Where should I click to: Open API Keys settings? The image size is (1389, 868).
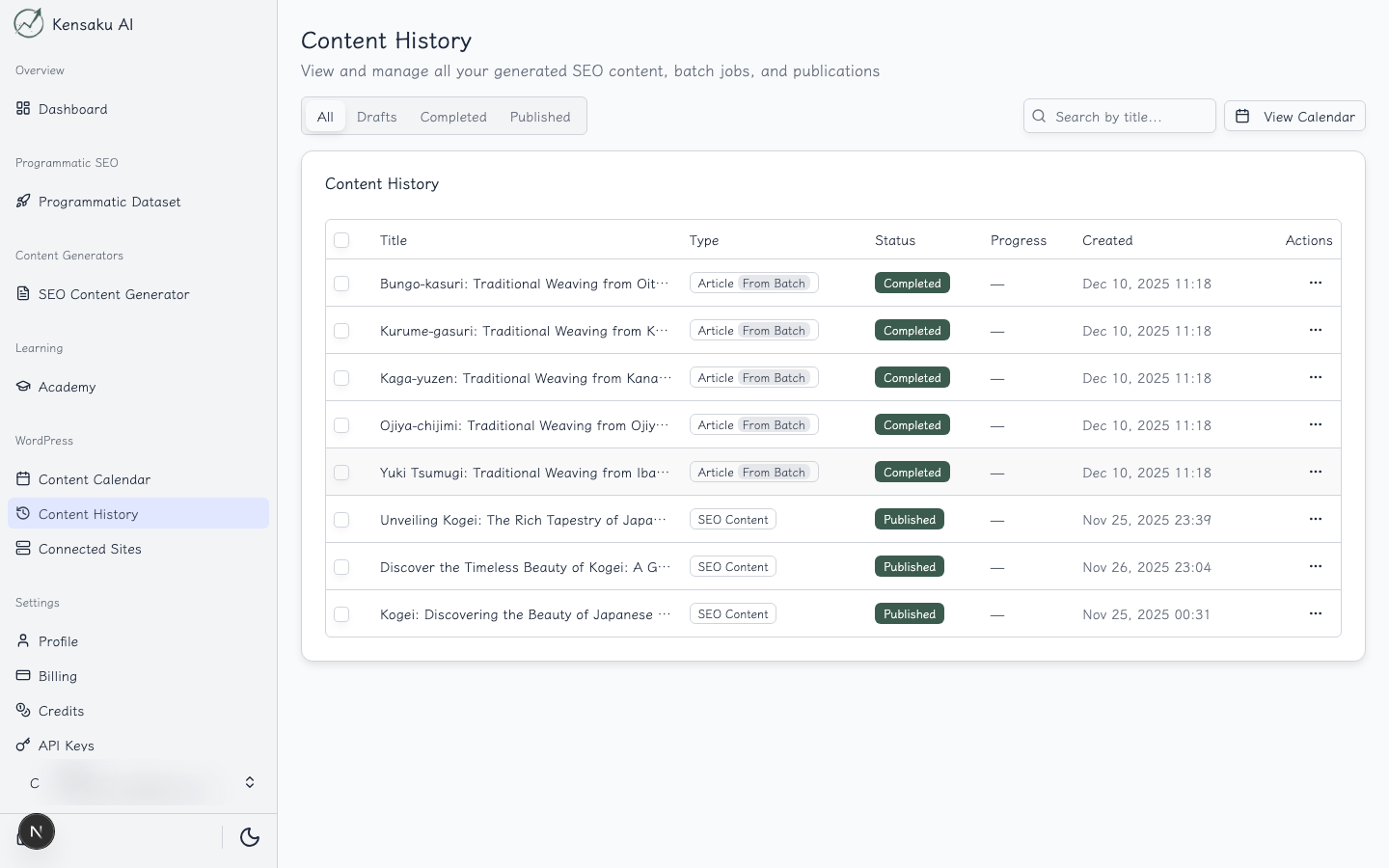(x=66, y=746)
